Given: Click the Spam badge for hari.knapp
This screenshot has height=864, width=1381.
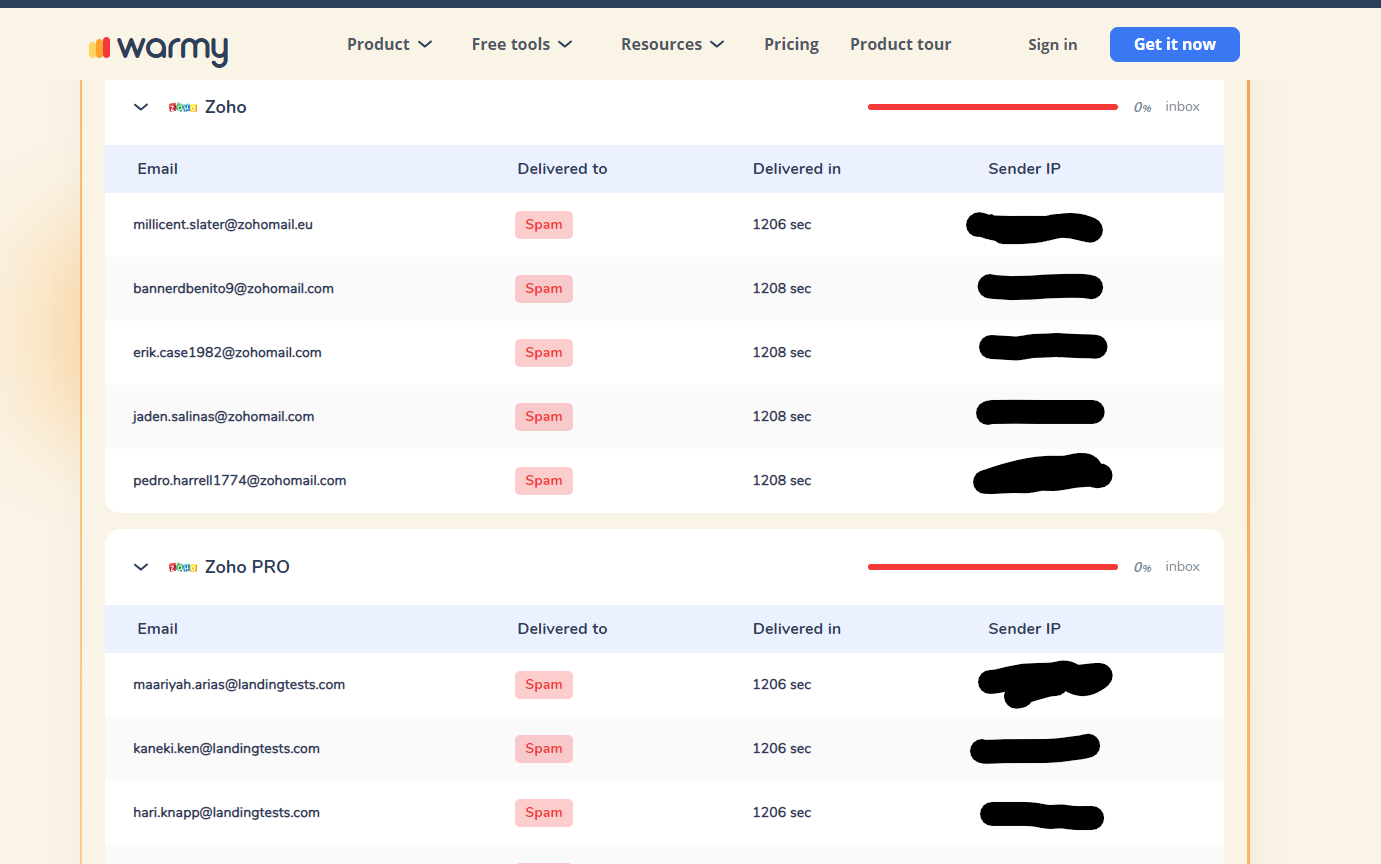Looking at the screenshot, I should [544, 813].
